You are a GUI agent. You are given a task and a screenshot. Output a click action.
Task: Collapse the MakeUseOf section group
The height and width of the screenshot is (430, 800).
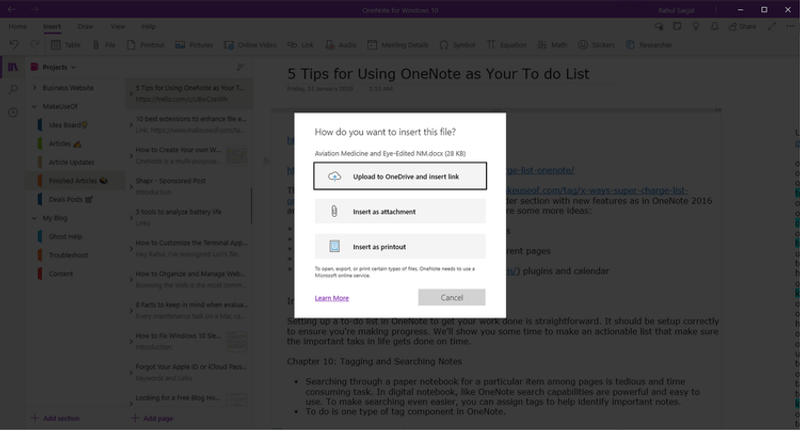pos(34,107)
